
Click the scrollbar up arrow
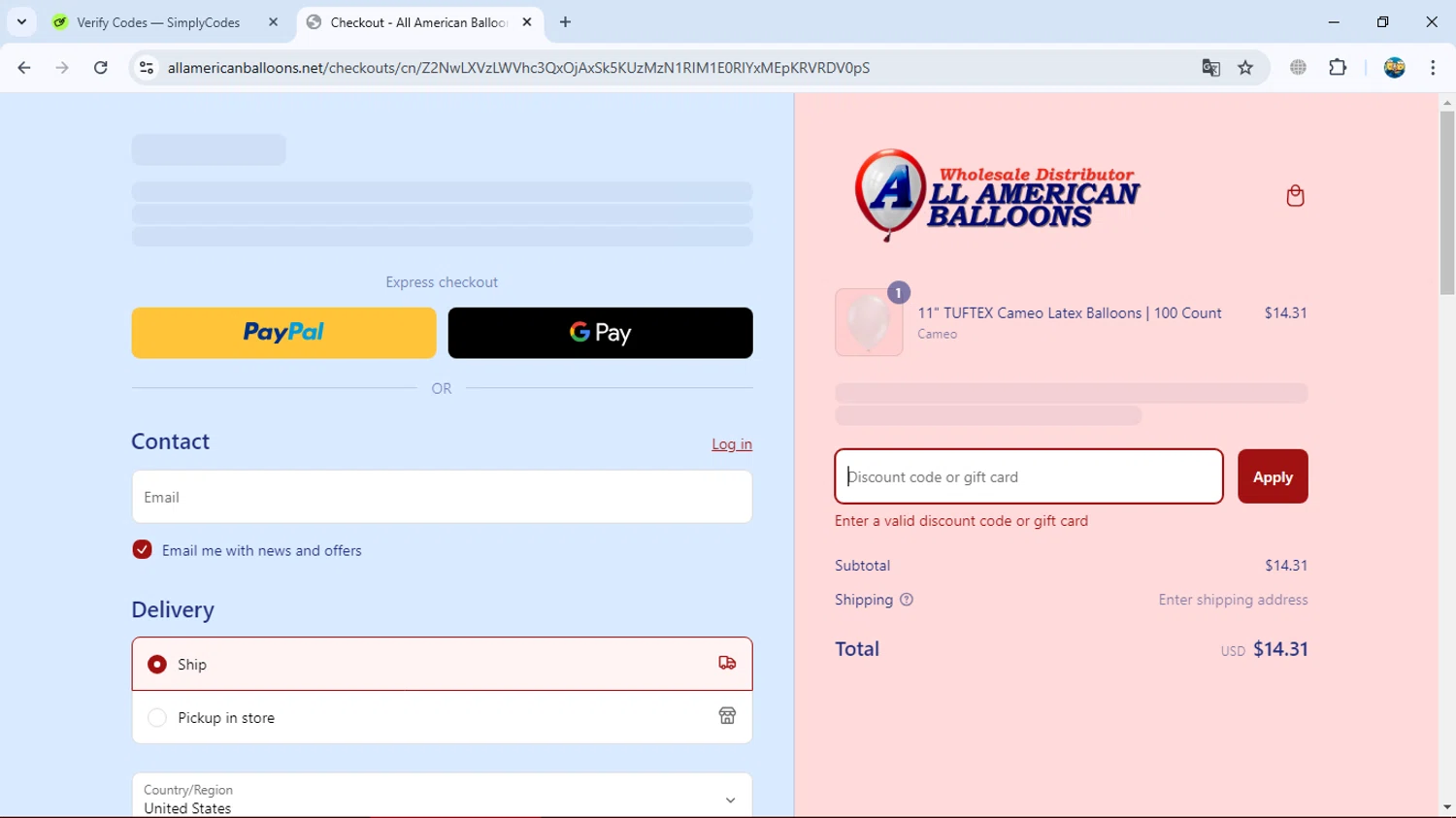pos(1447,102)
